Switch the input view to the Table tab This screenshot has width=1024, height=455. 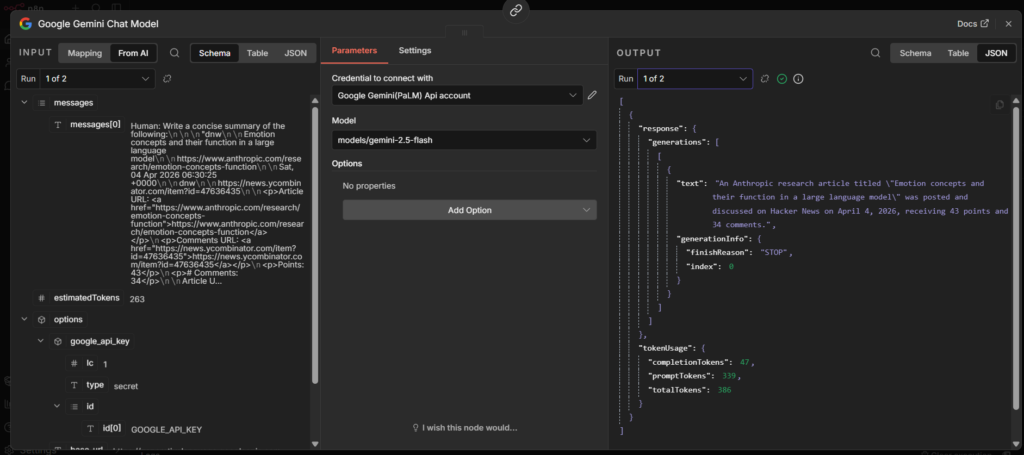point(257,53)
